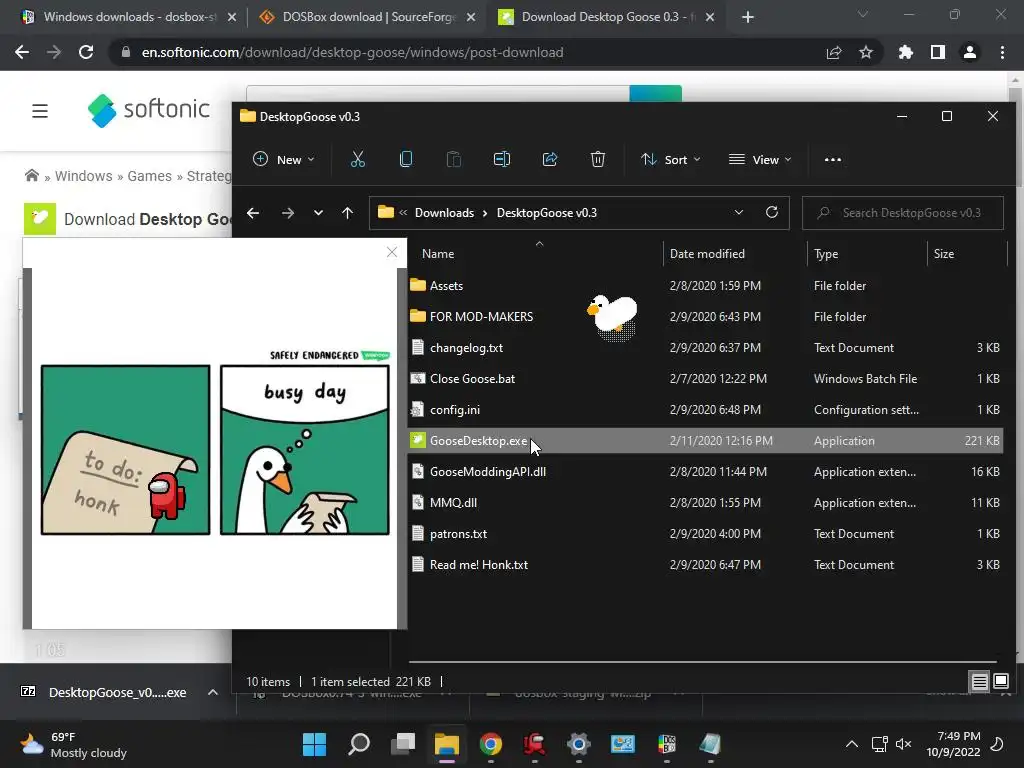Open the Sort dropdown in Explorer
The height and width of the screenshot is (768, 1024).
click(x=671, y=159)
